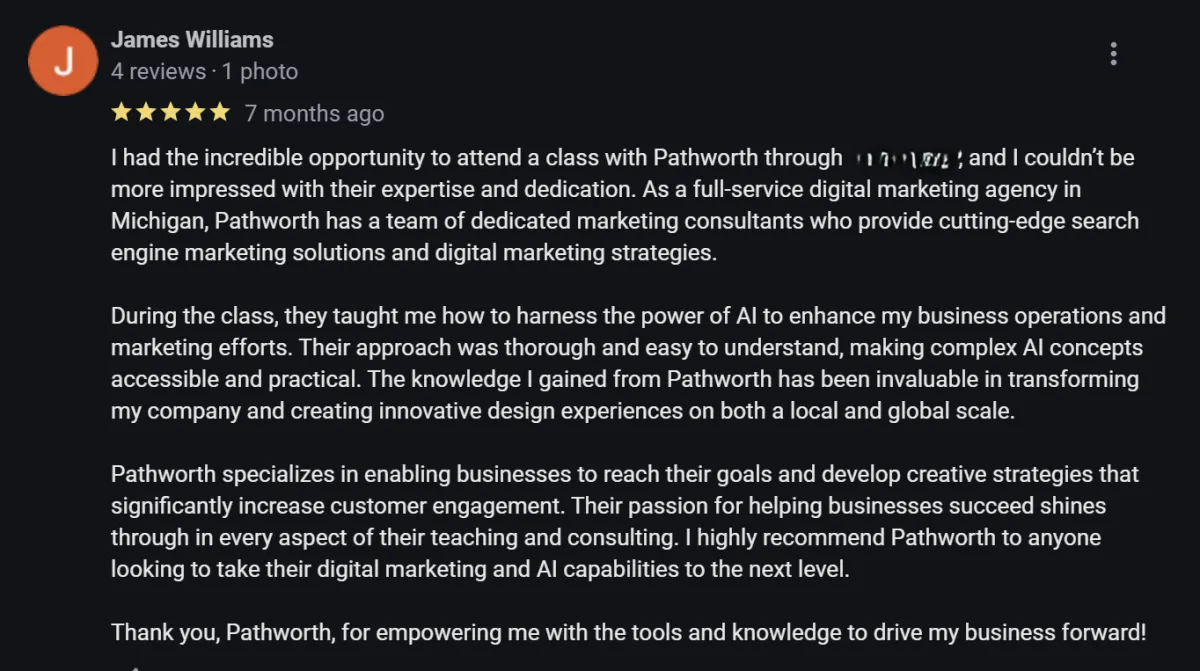Click the fourth star of the rating
The height and width of the screenshot is (671, 1200).
[x=194, y=112]
